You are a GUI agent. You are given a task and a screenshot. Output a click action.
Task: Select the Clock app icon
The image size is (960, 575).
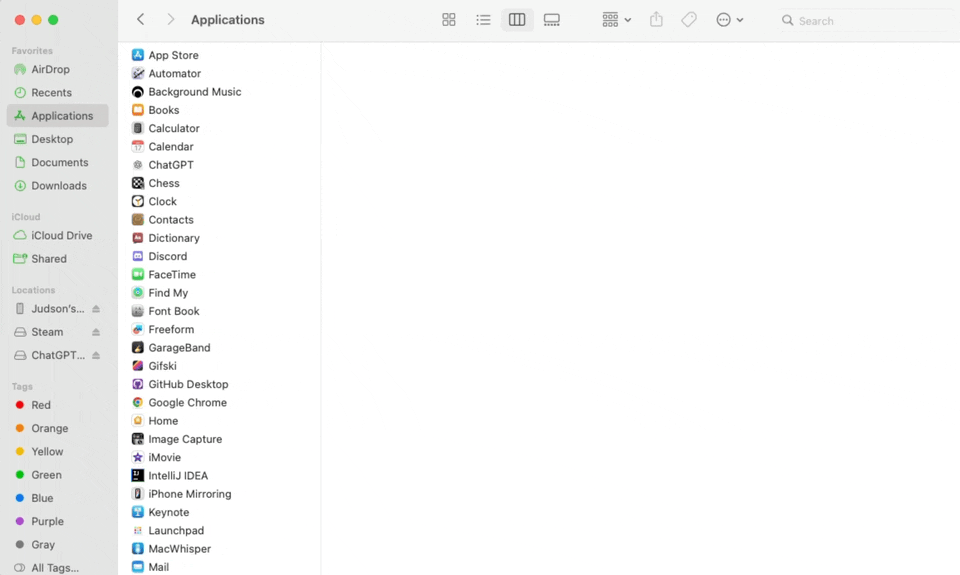click(138, 201)
